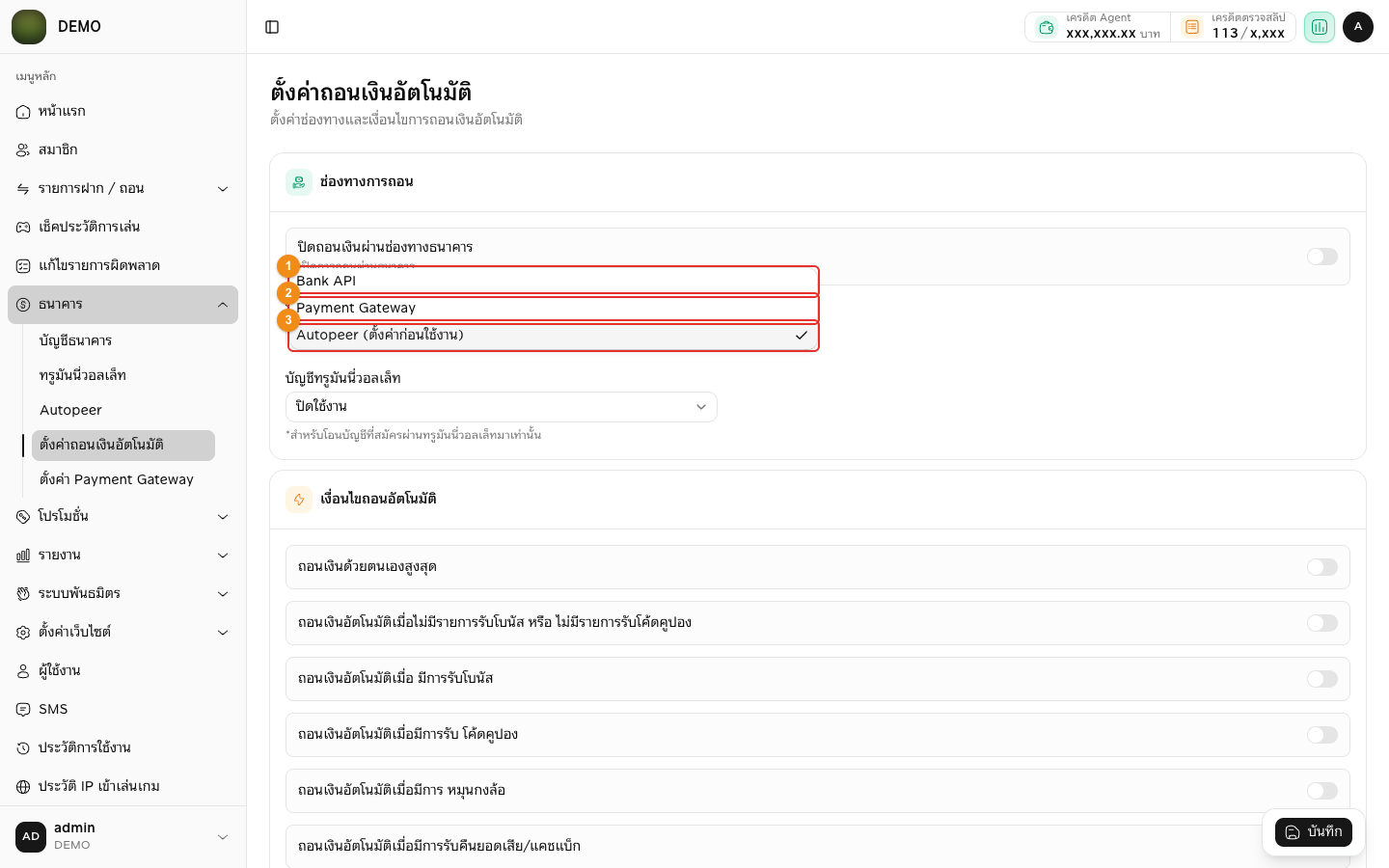Open the green chart icon in header
This screenshot has height=868, width=1389.
1319,27
